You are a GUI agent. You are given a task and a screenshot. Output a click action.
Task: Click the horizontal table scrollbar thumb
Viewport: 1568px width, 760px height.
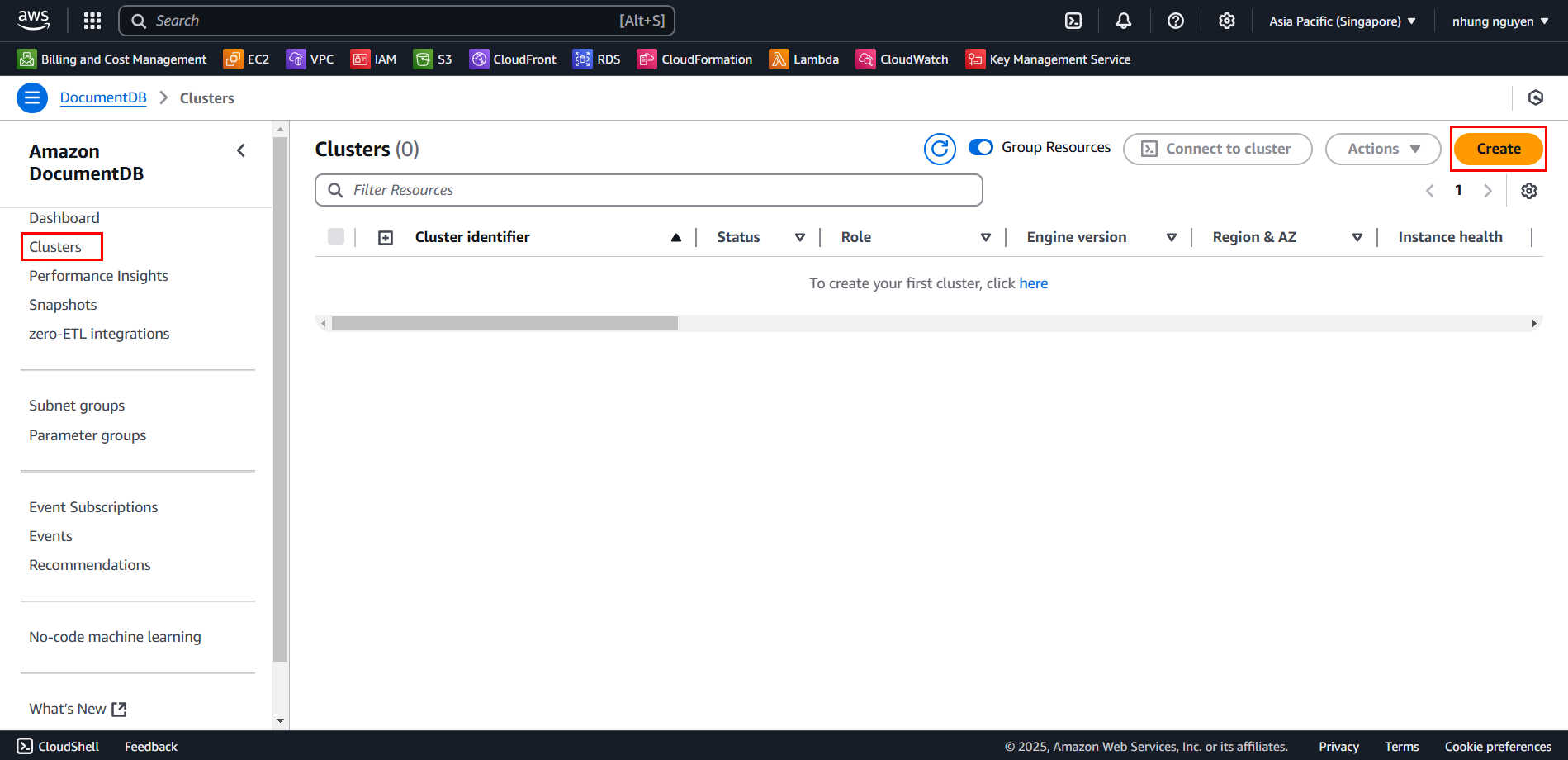tap(505, 323)
